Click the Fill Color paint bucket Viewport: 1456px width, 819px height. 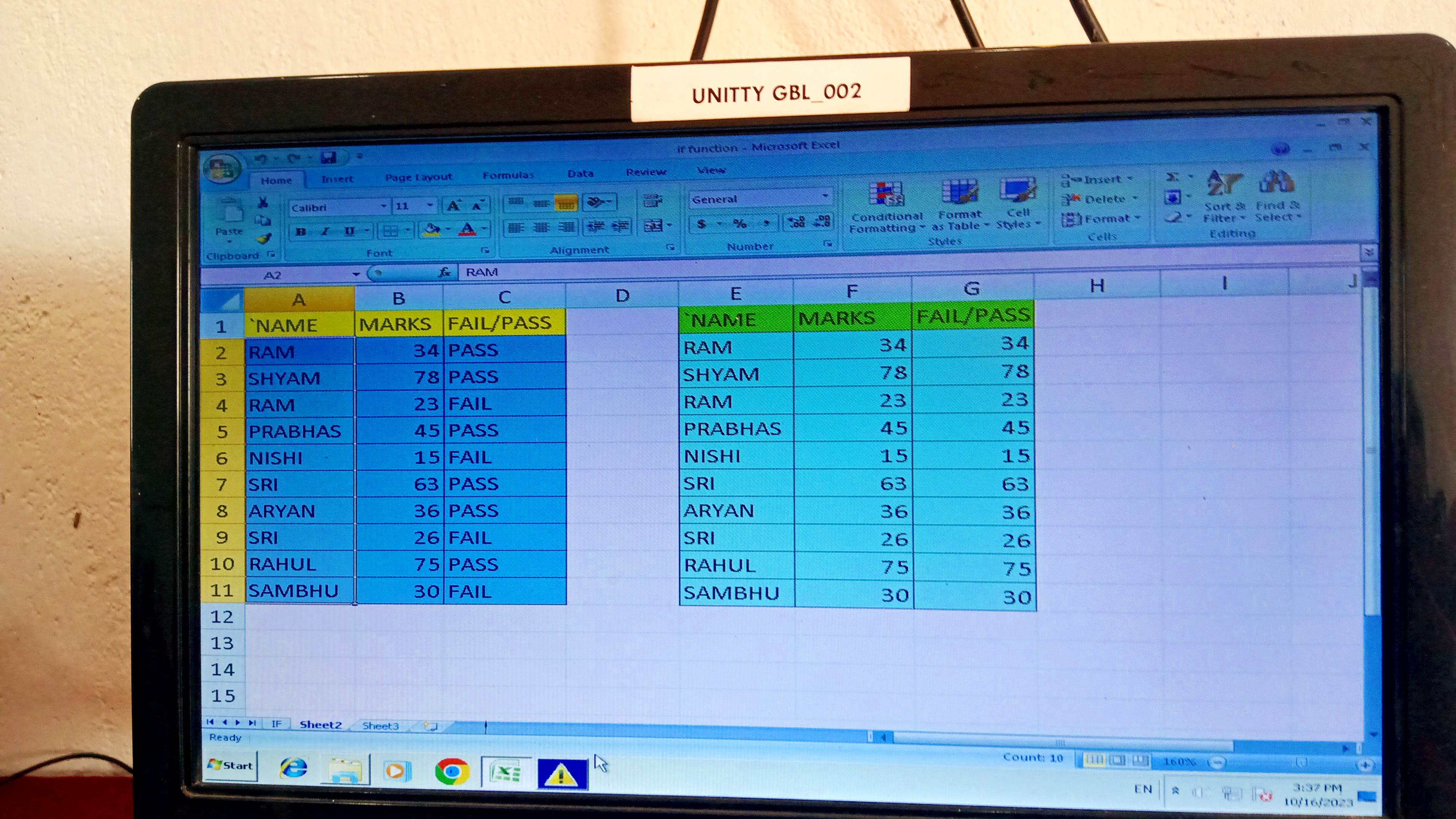432,229
